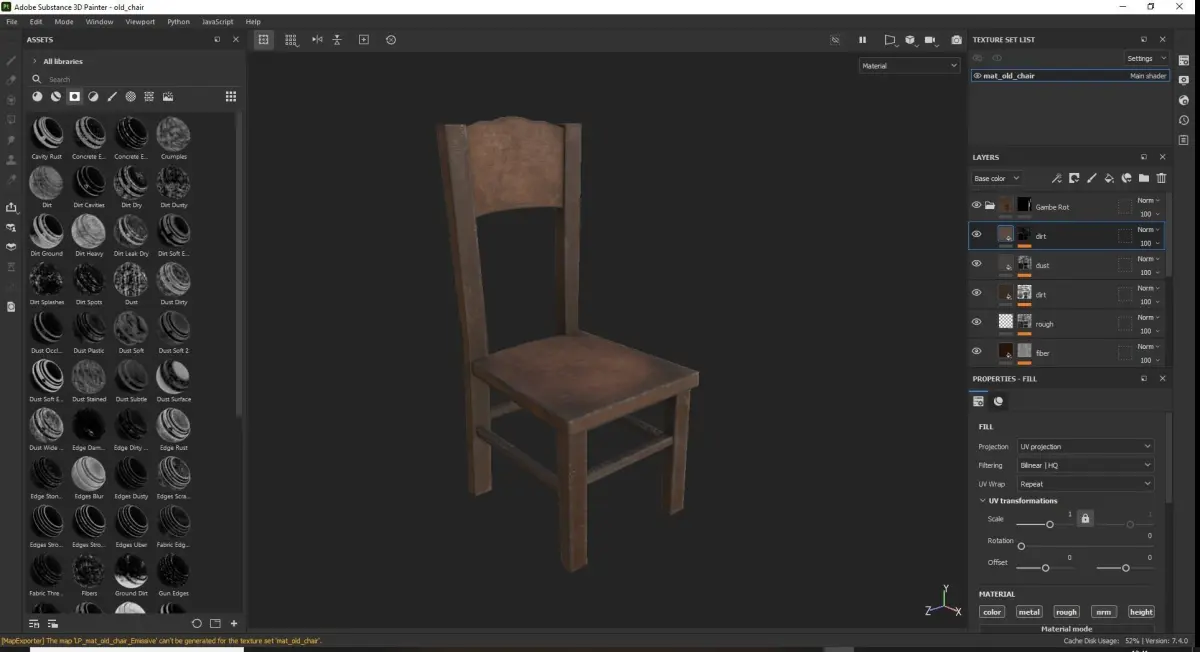Collapse the UV transformations section
The height and width of the screenshot is (652, 1200).
pyautogui.click(x=982, y=500)
